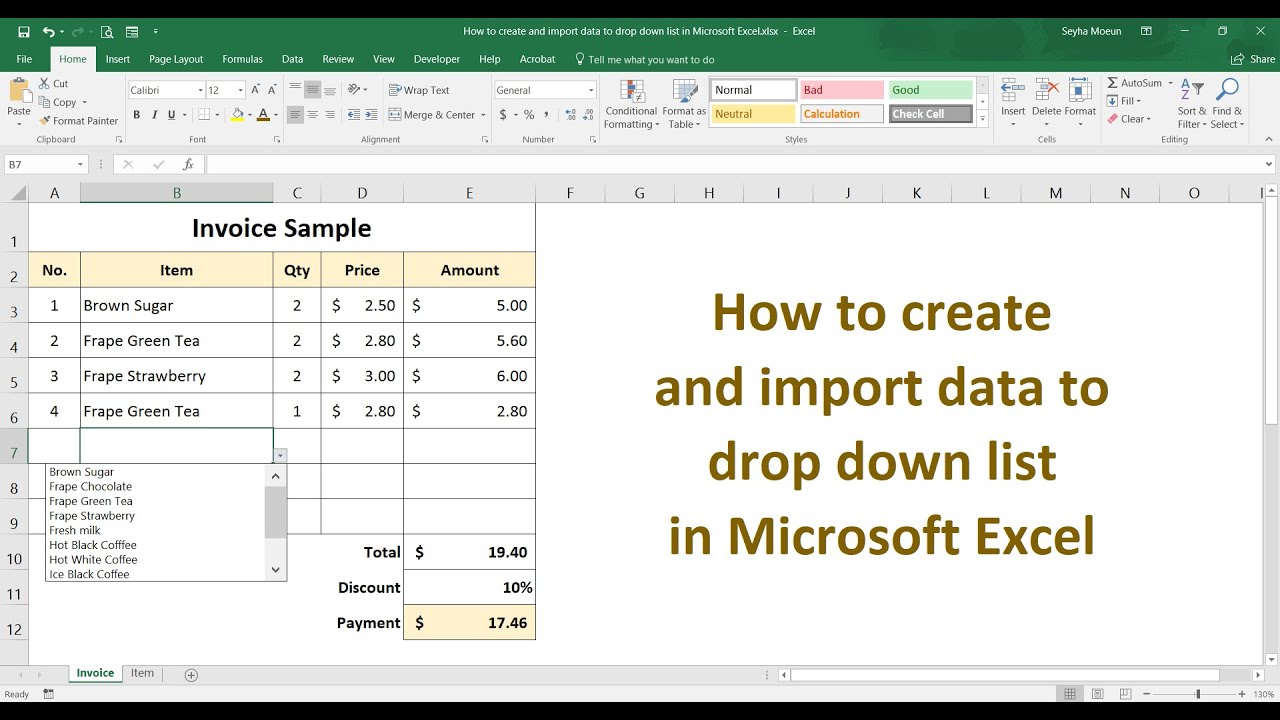The width and height of the screenshot is (1280, 720).
Task: Switch to Page Layout view icon
Action: 1097,694
